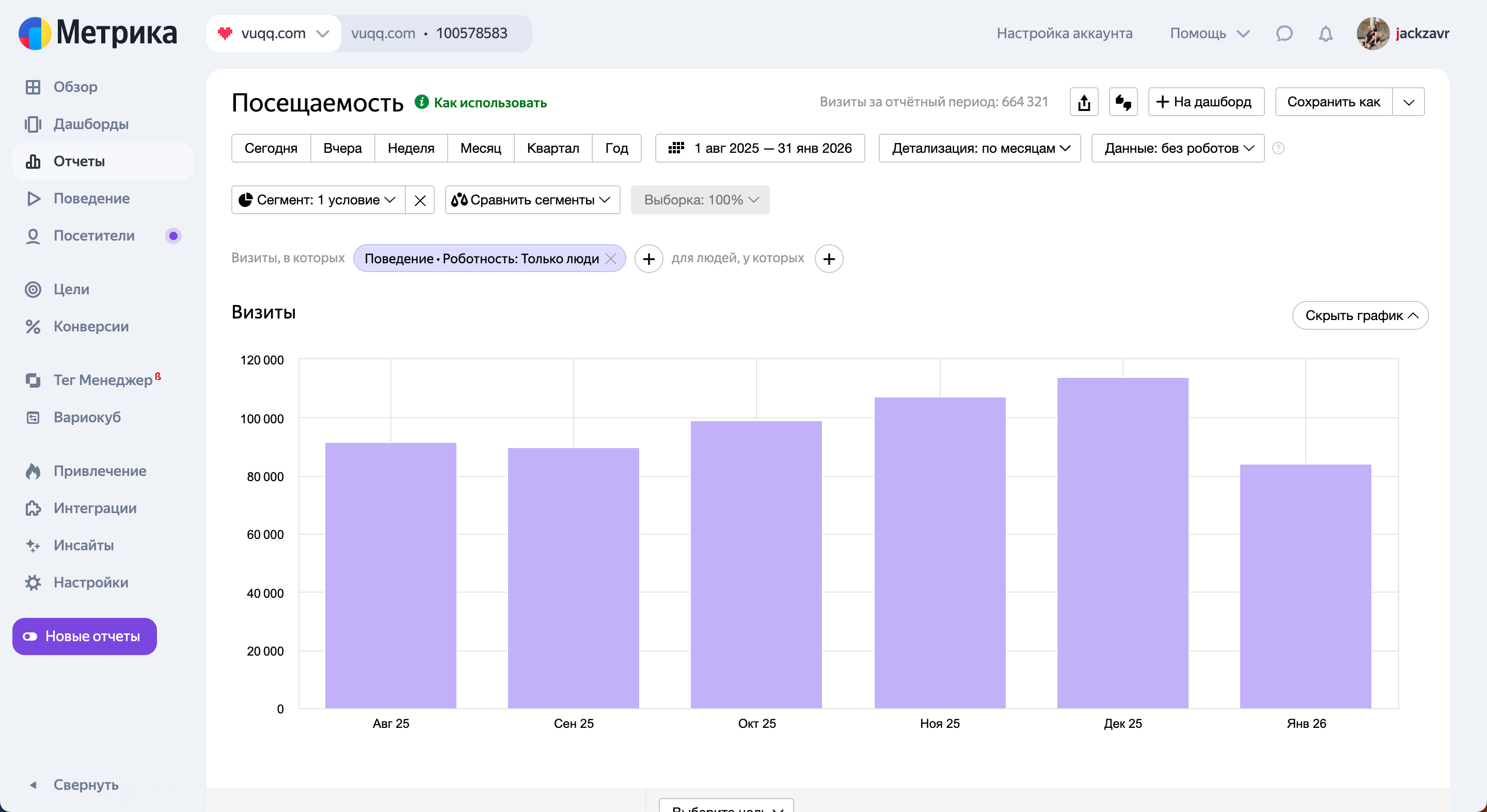Viewport: 1487px width, 812px height.
Task: Open the Как использовать link
Action: (489, 103)
